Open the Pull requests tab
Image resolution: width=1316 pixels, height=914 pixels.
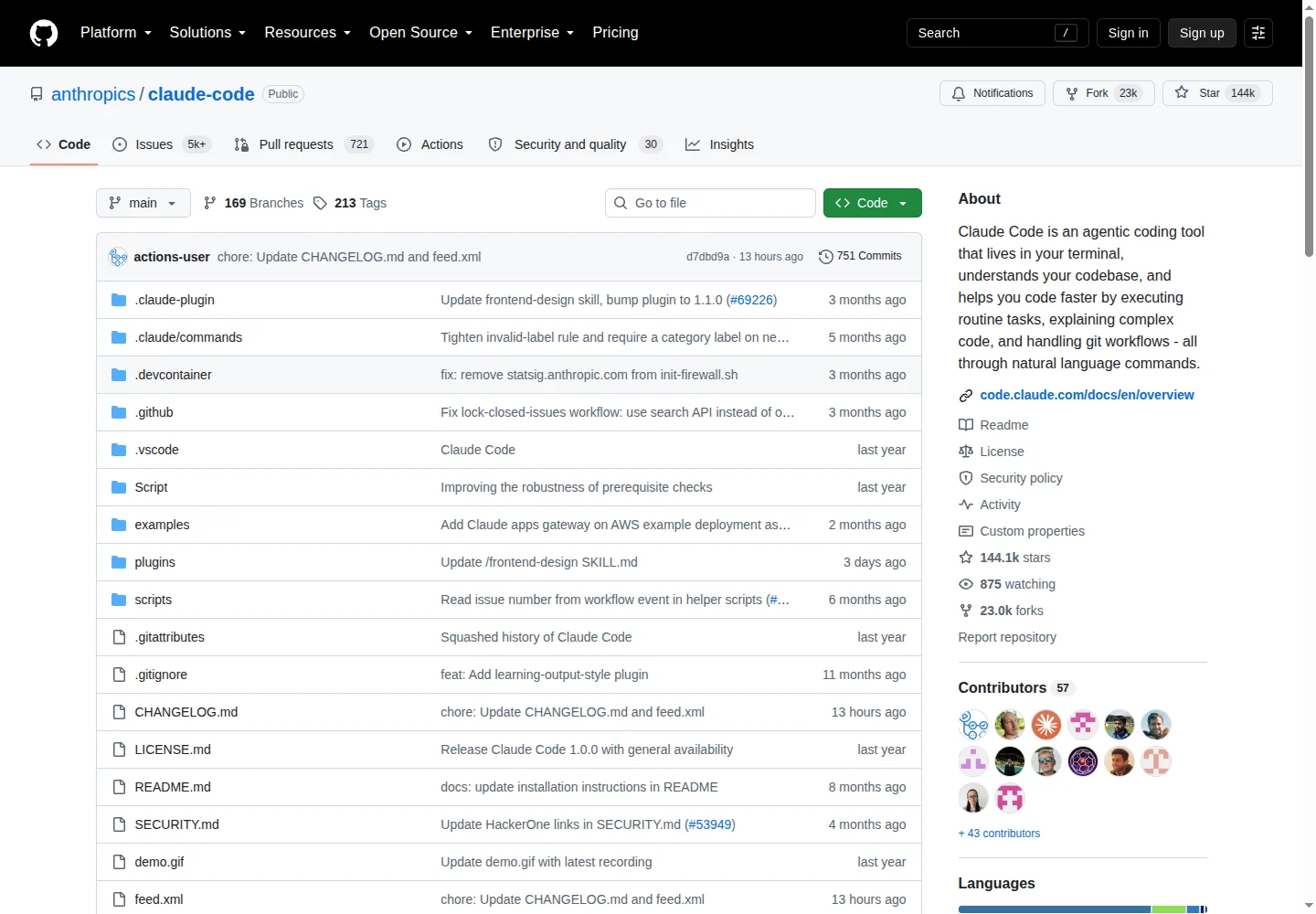303,144
